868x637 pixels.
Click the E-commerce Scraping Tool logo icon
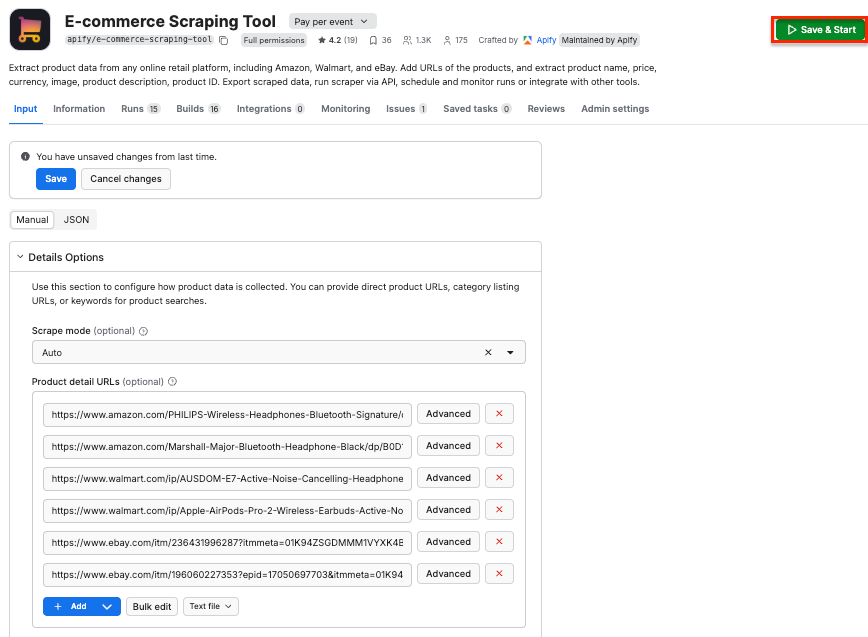coord(29,29)
